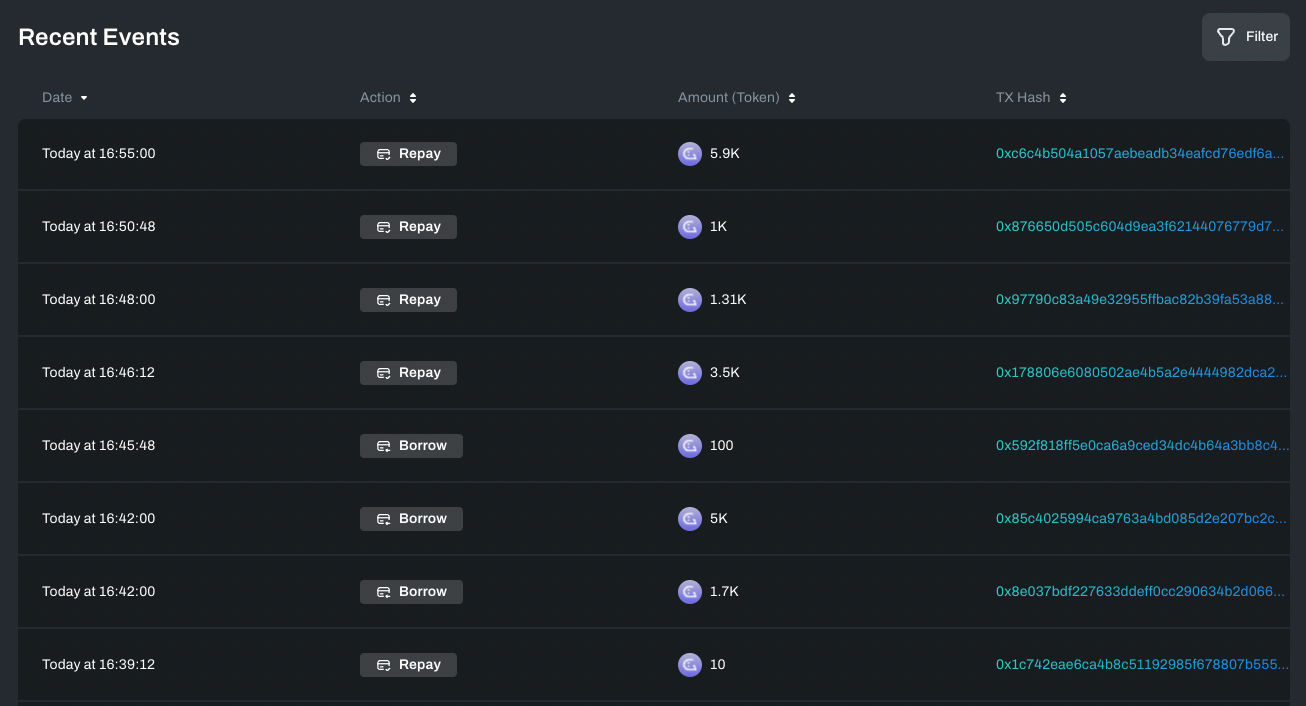Click the Borrow badge for 5K event
The image size is (1306, 706).
(x=411, y=519)
